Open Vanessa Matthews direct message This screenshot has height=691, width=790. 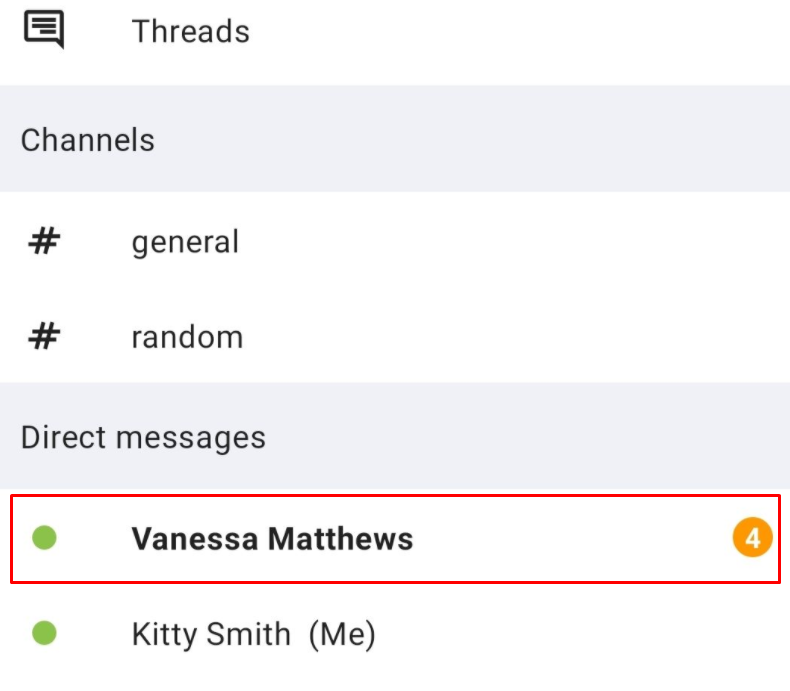(x=395, y=538)
